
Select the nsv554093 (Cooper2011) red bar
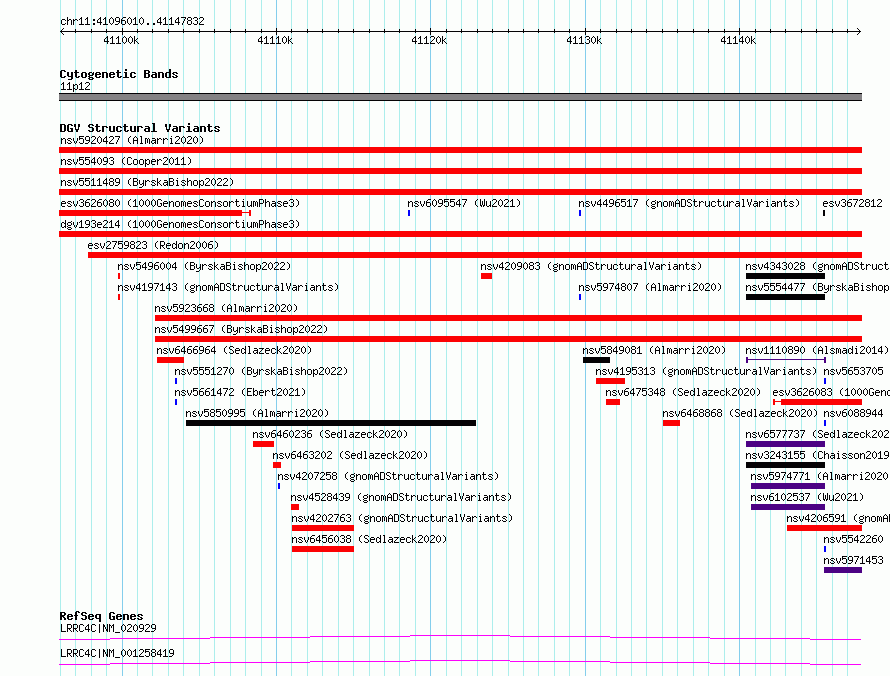460,171
